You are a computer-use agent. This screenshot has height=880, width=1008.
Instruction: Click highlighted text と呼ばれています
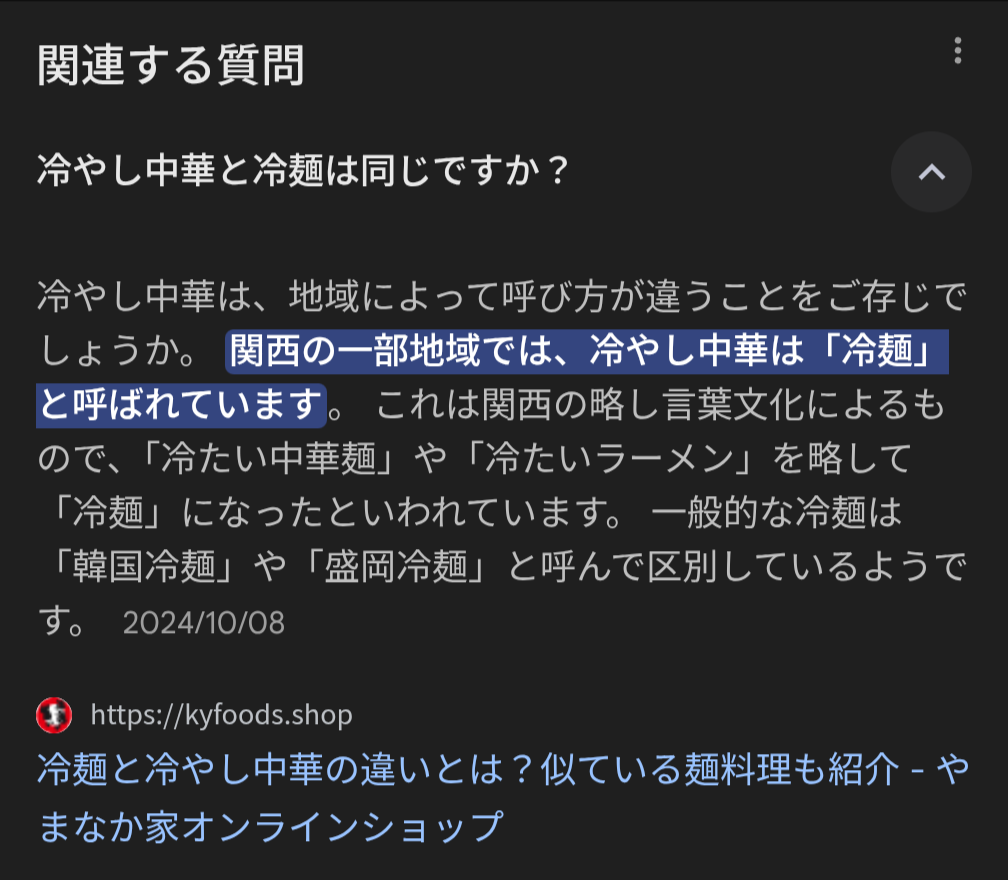(181, 405)
